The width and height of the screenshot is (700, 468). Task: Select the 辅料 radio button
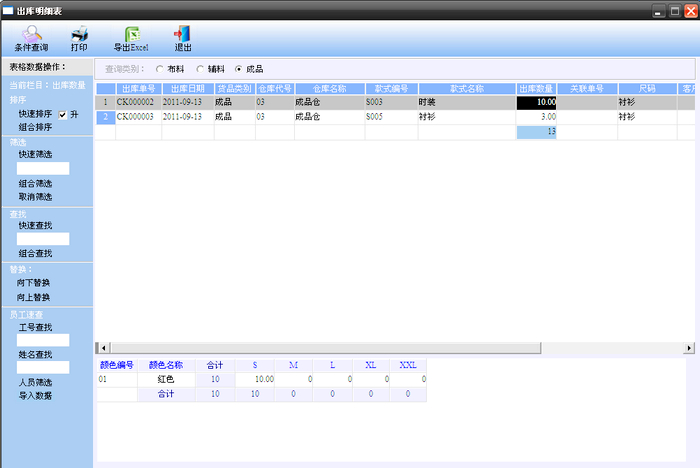(198, 69)
